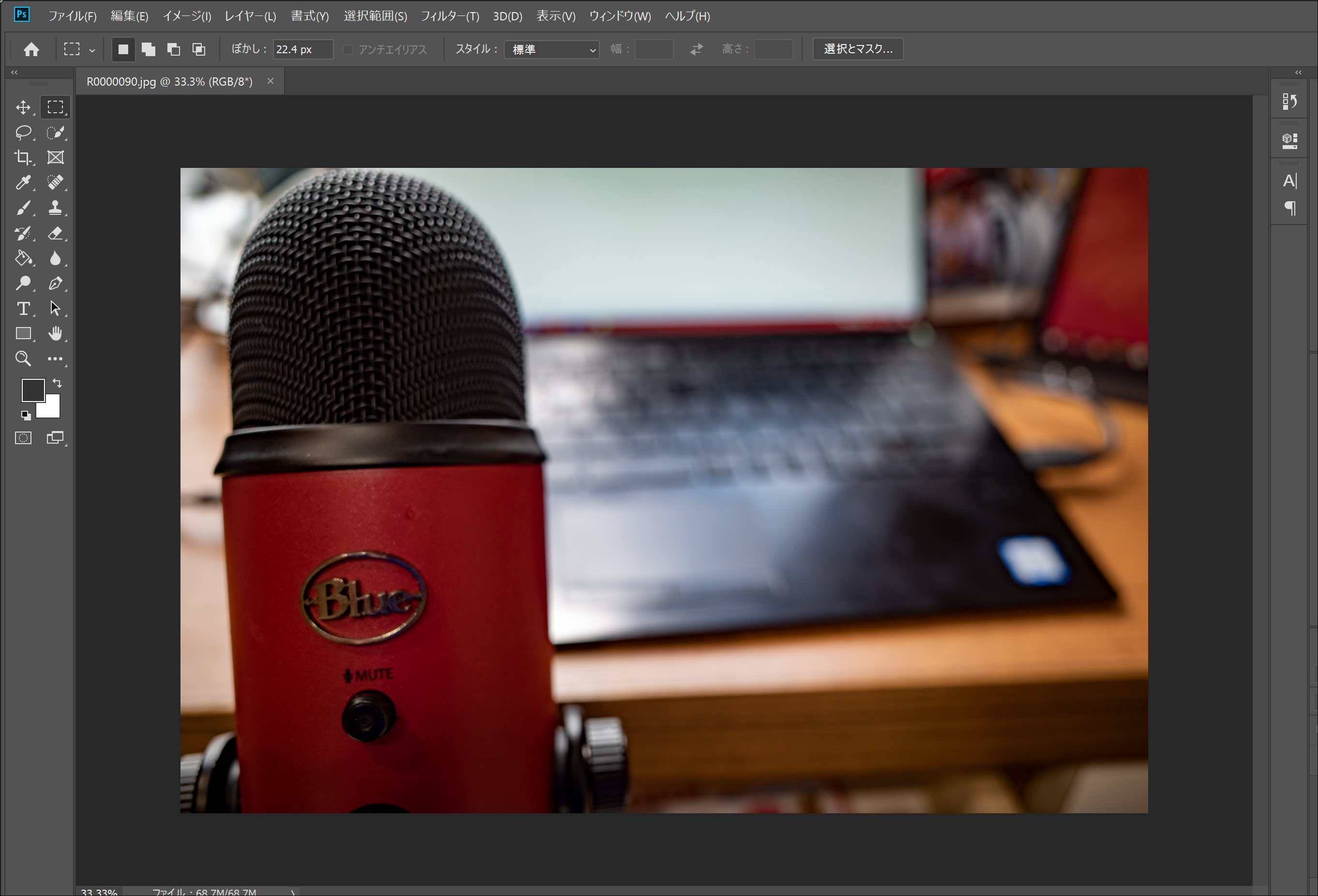Expand the marquee tool preset picker
1318x896 pixels.
click(x=92, y=50)
